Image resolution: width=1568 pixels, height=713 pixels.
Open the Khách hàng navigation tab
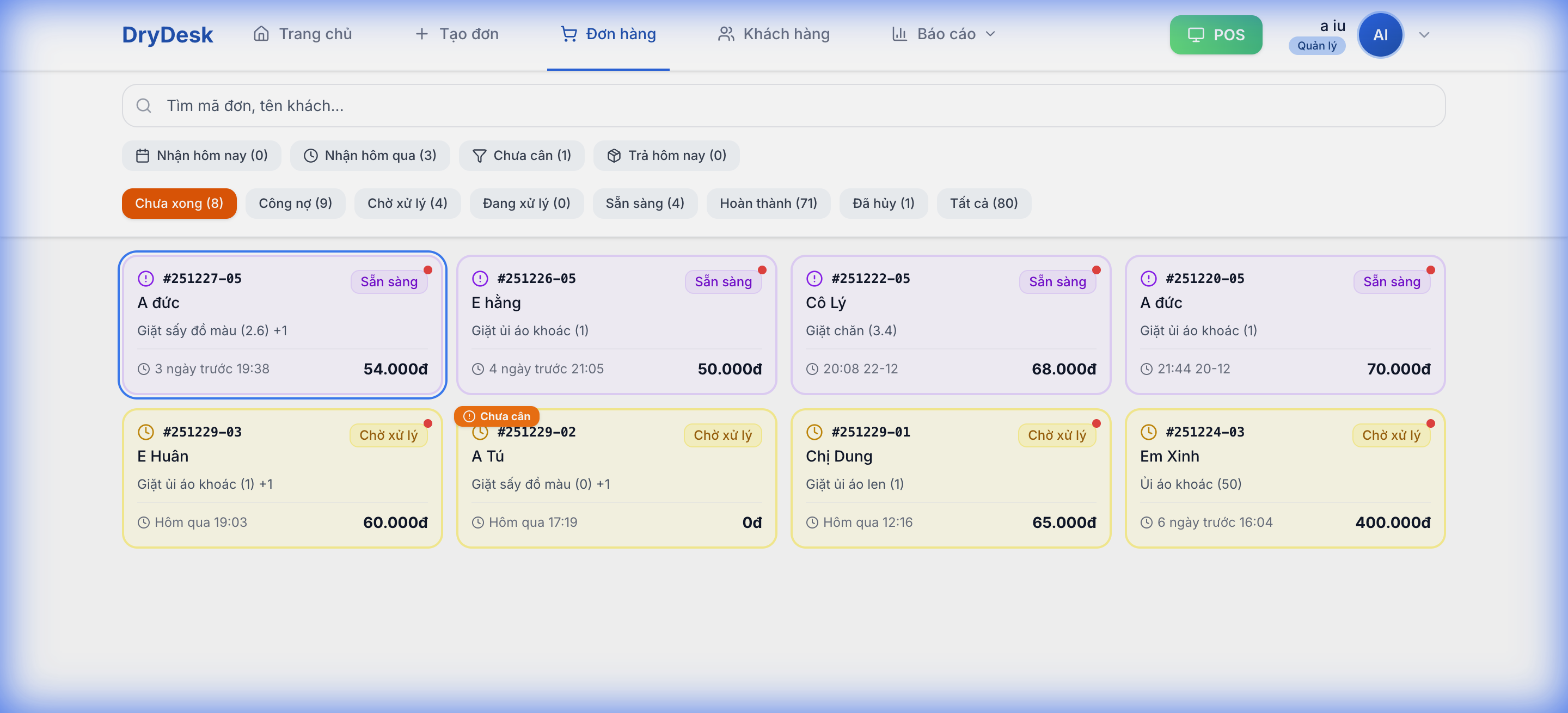pos(774,34)
